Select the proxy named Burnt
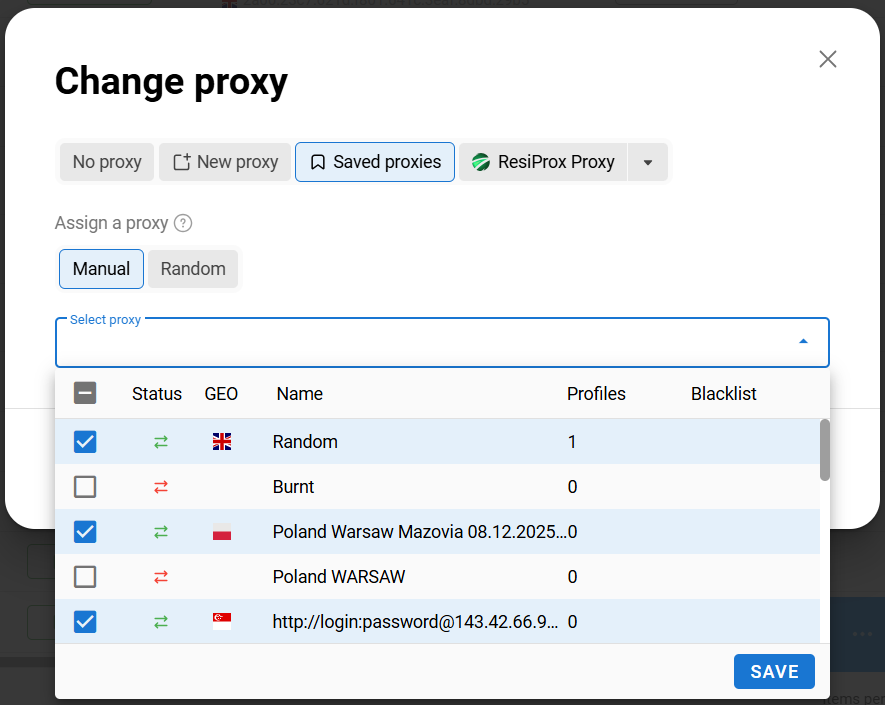Image resolution: width=885 pixels, height=705 pixels. (x=293, y=487)
